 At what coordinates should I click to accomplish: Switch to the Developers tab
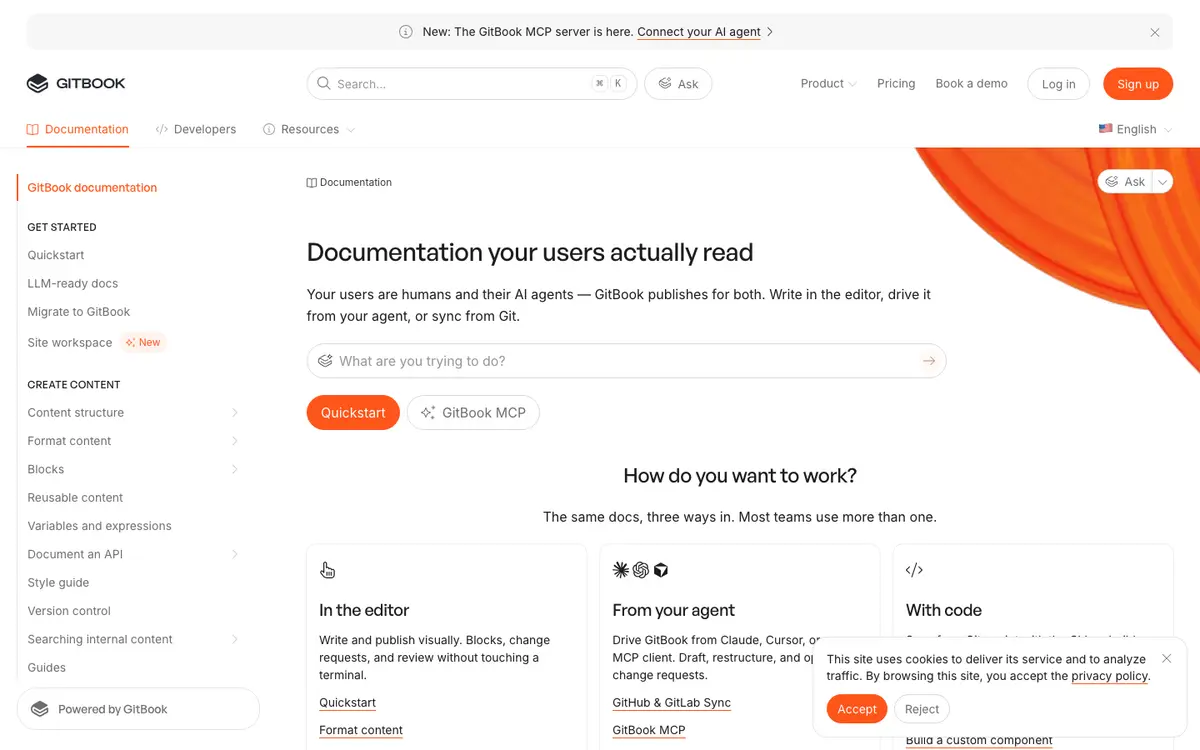pos(196,129)
